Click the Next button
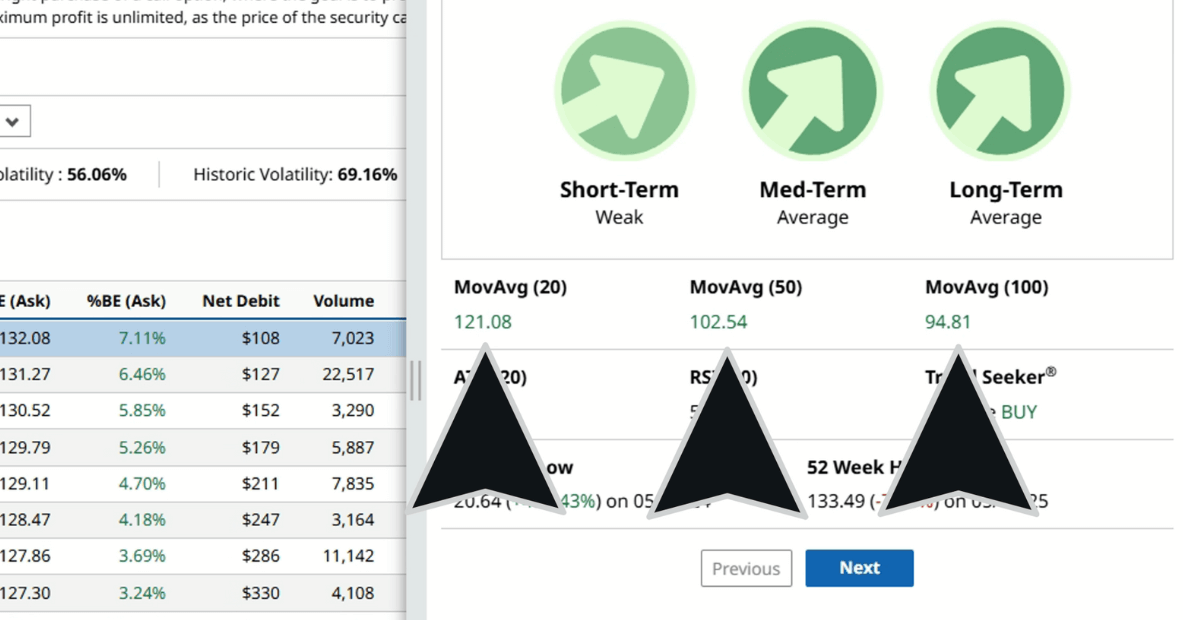The image size is (1183, 620). pos(859,567)
